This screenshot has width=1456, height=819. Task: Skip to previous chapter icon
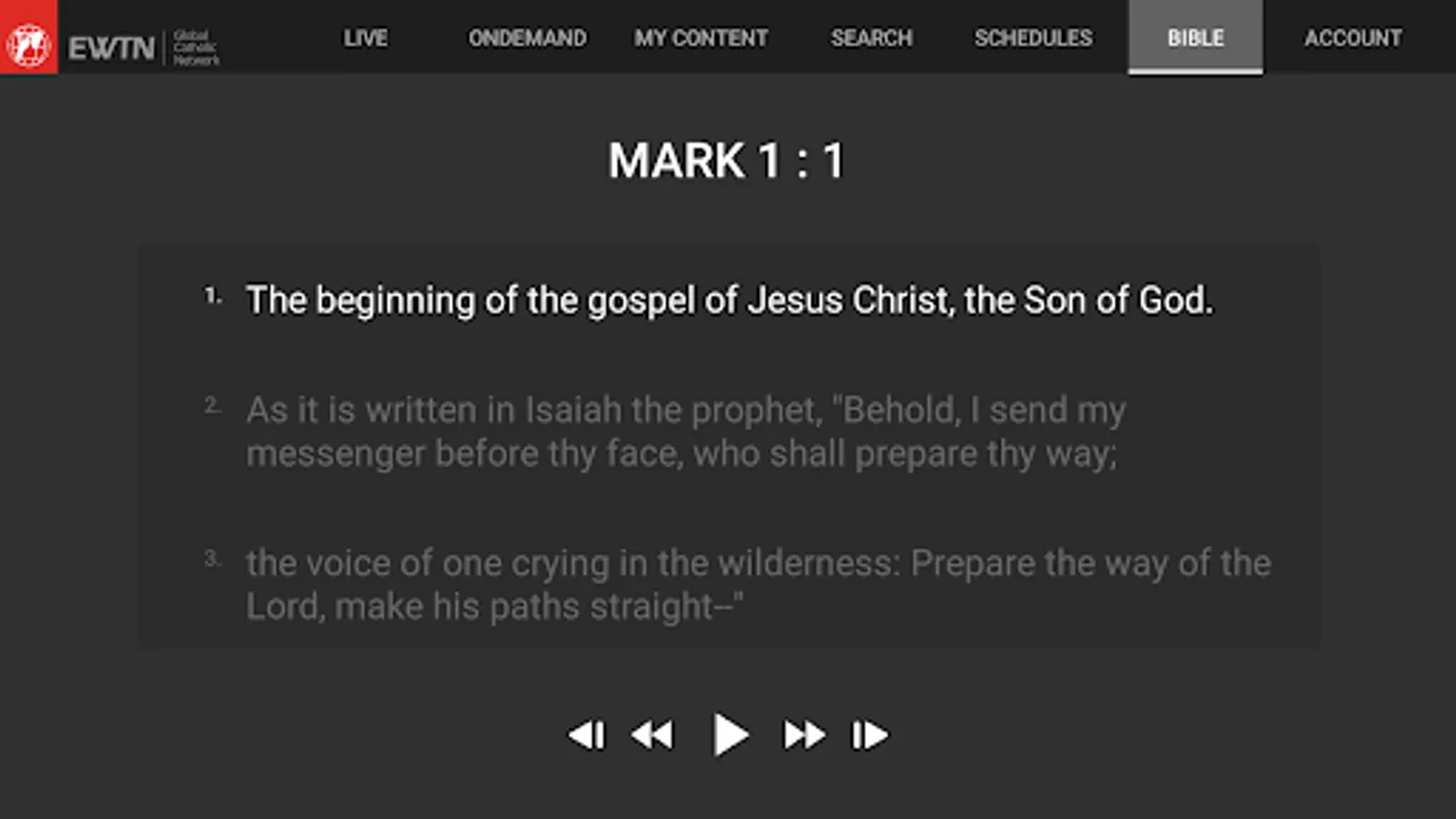tap(587, 734)
